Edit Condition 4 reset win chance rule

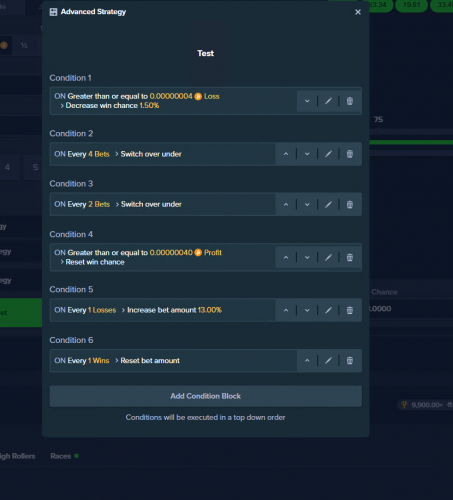pos(328,257)
